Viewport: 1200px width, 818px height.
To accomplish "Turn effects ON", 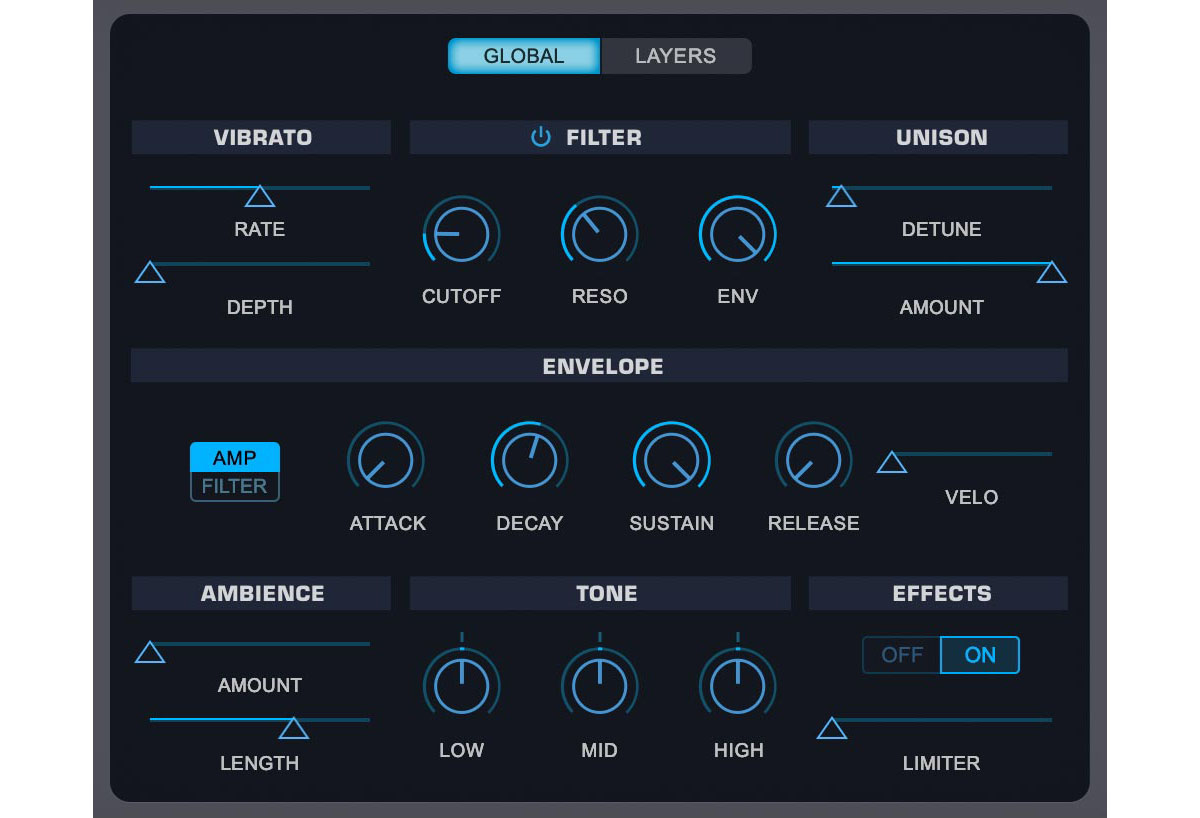I will pyautogui.click(x=980, y=655).
